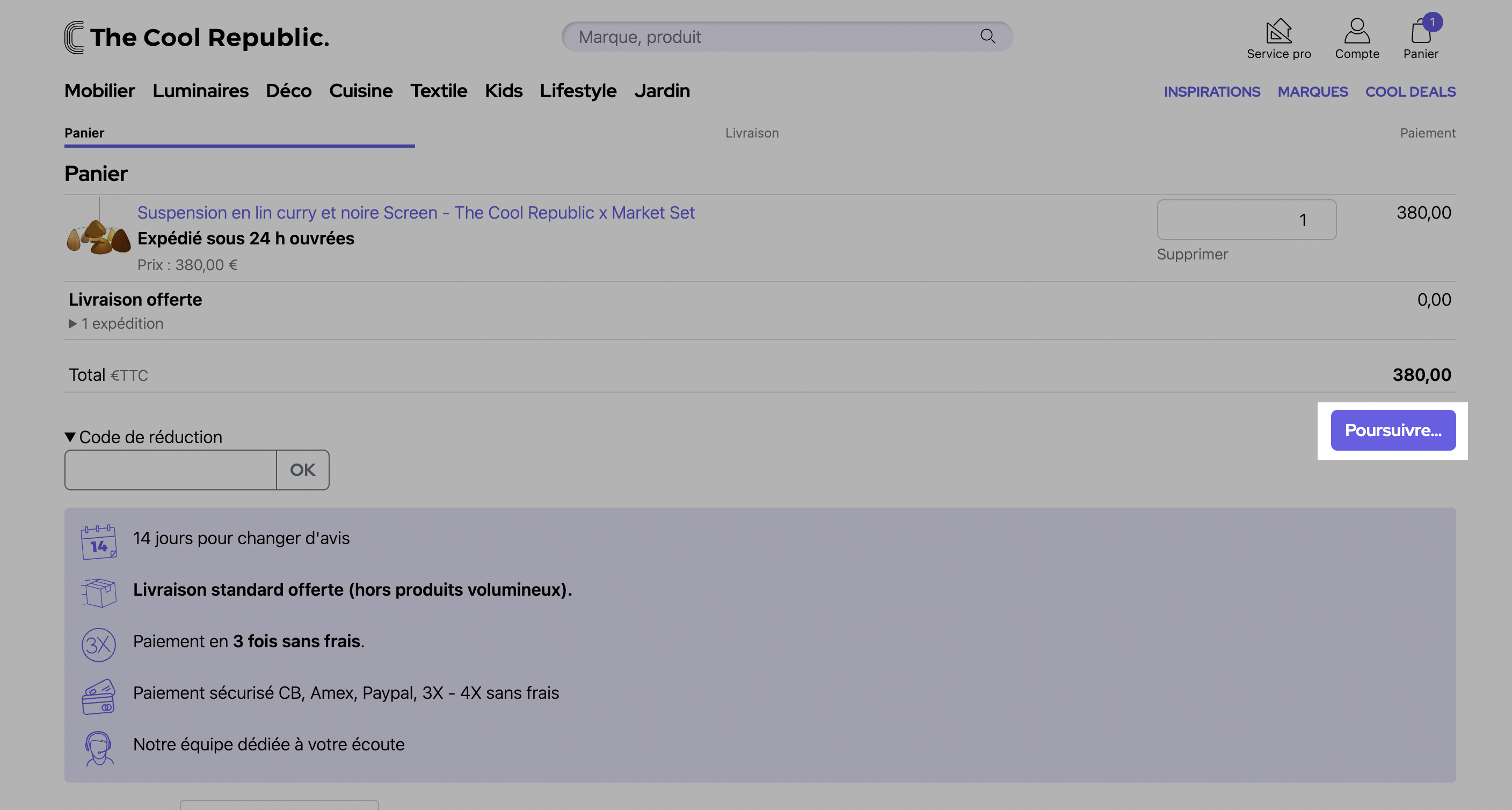Click OK to apply discount code
Screen dimensions: 1512x810
click(x=302, y=470)
